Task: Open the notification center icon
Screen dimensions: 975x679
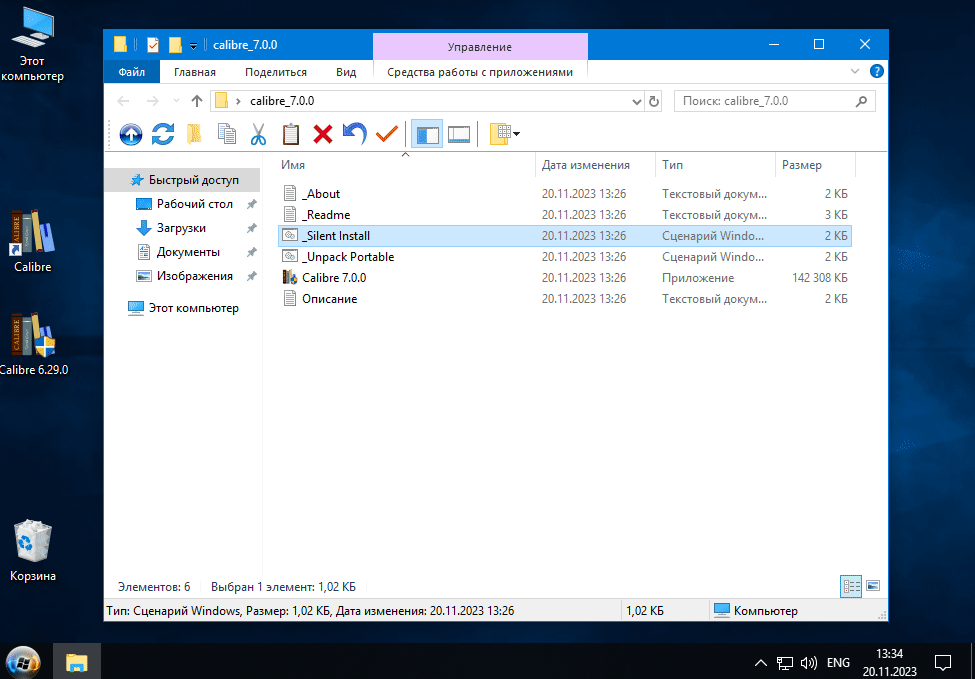Action: (943, 662)
